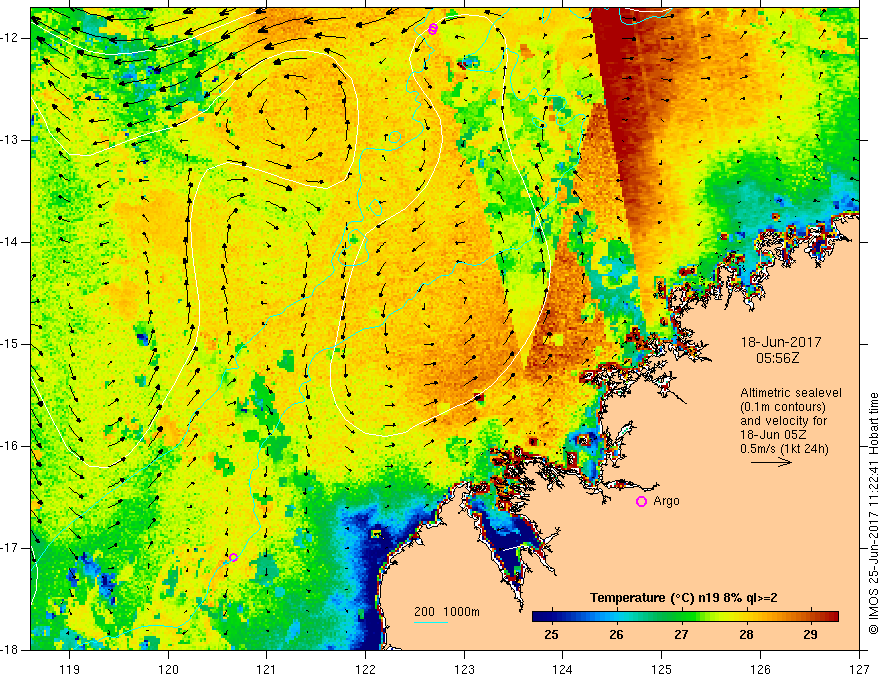The height and width of the screenshot is (680, 880).
Task: Click the colorbar label '28'
Action: [x=746, y=635]
